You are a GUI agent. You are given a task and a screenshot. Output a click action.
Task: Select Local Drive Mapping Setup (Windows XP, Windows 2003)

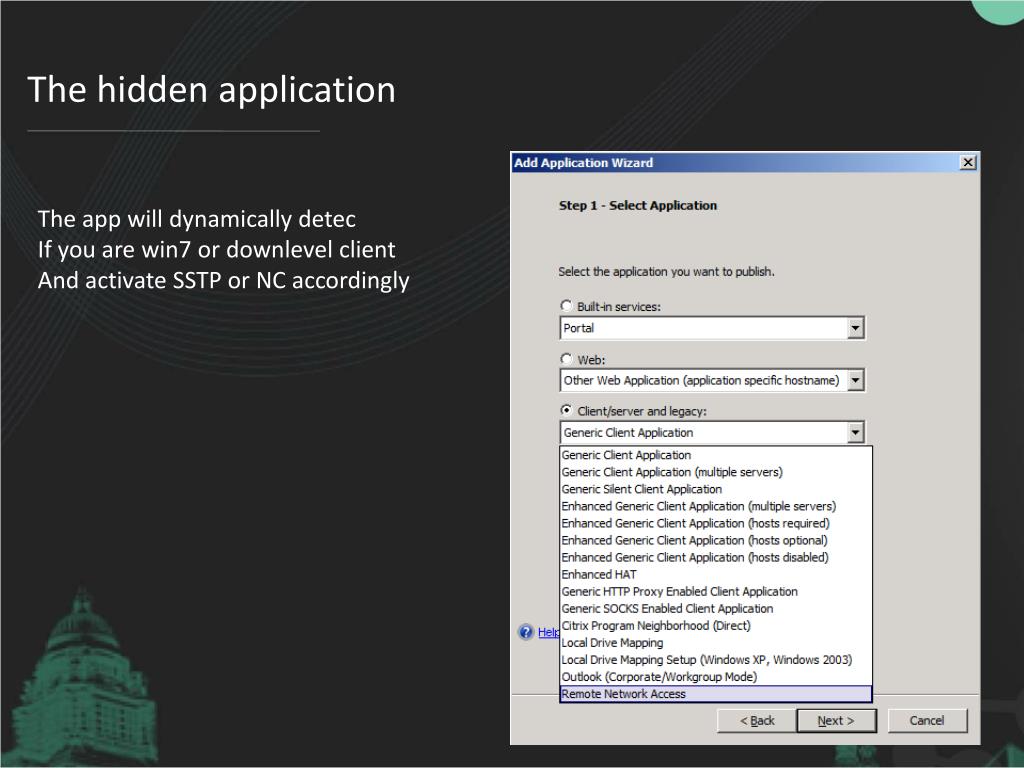(716, 660)
